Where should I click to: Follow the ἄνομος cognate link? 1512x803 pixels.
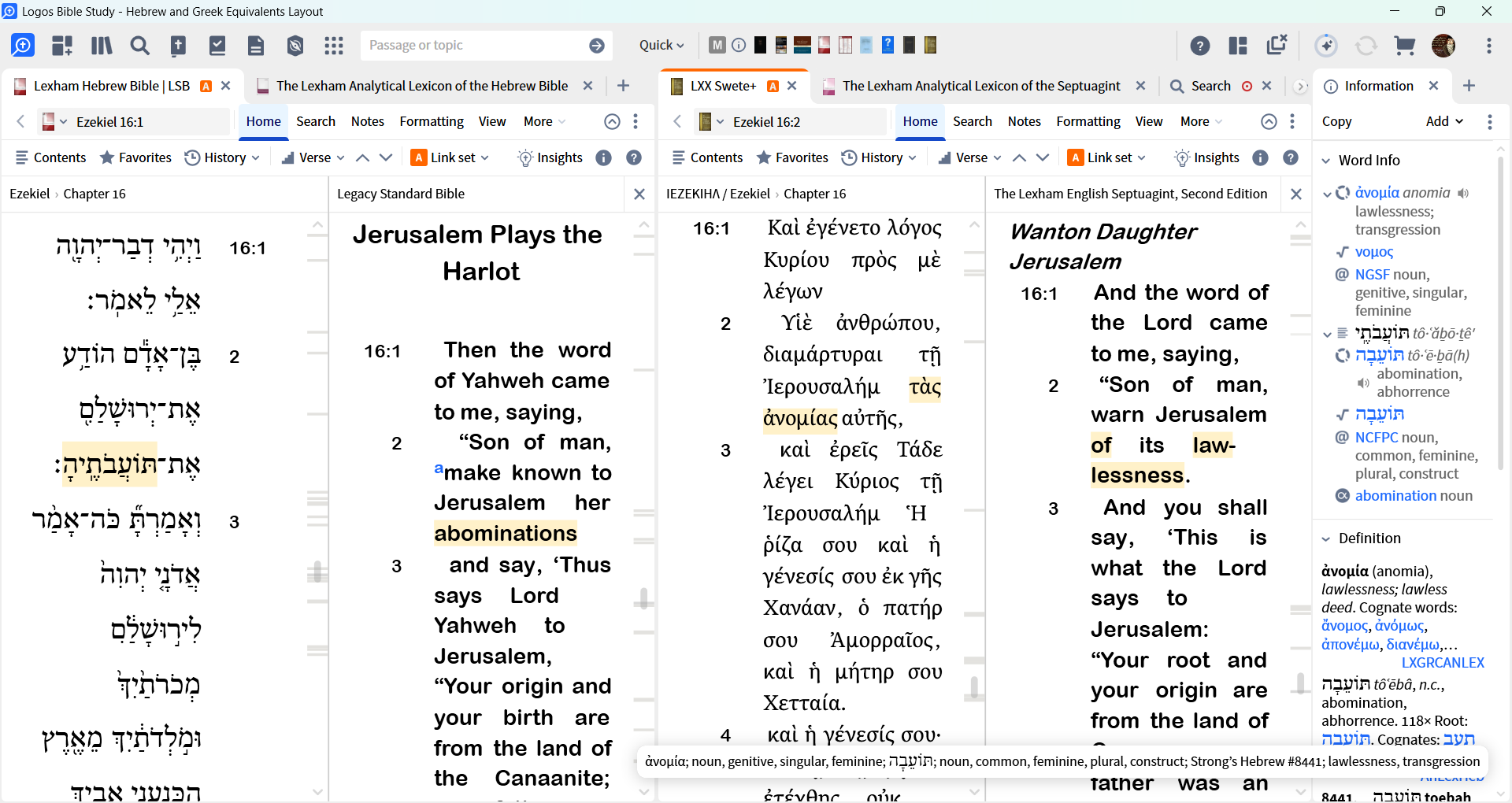tap(1345, 626)
